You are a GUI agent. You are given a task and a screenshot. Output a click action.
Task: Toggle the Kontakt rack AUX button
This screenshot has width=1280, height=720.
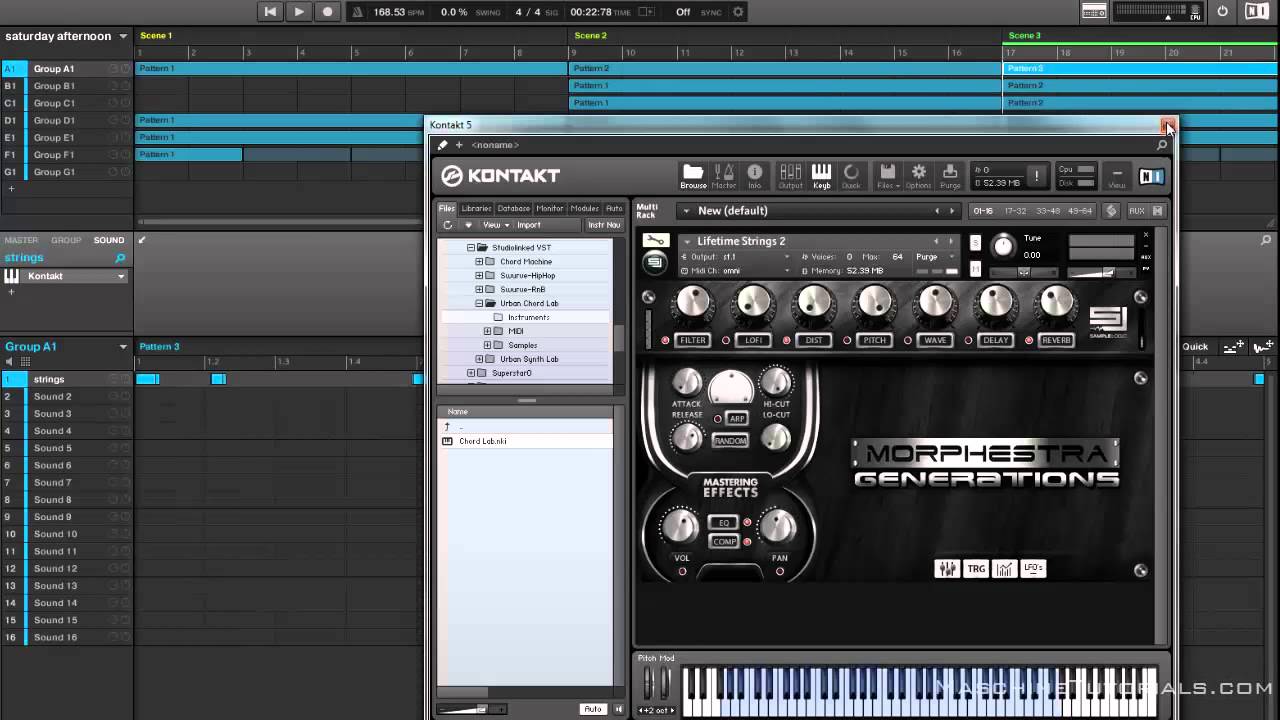[1137, 211]
